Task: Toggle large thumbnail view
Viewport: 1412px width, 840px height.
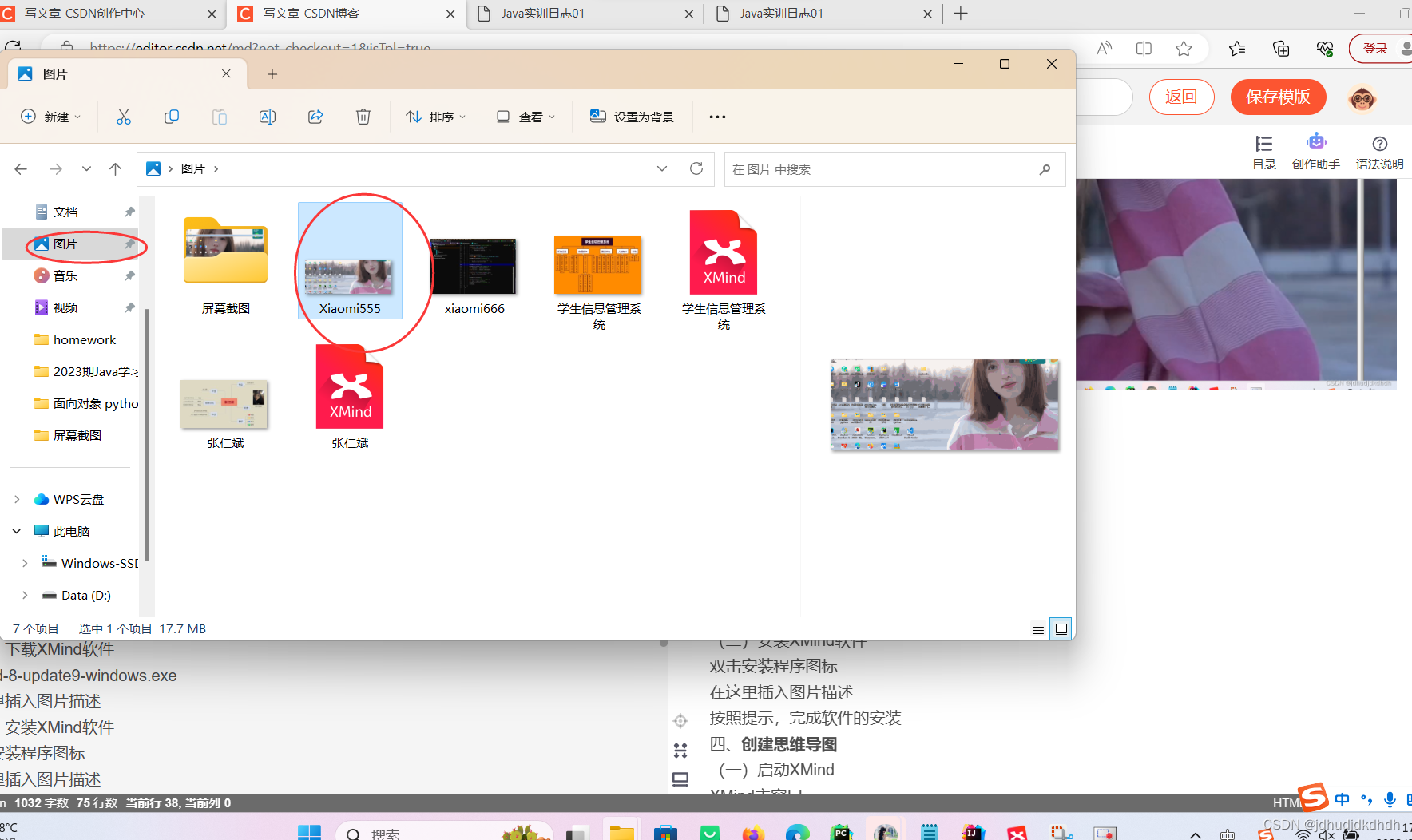Action: coord(1061,628)
